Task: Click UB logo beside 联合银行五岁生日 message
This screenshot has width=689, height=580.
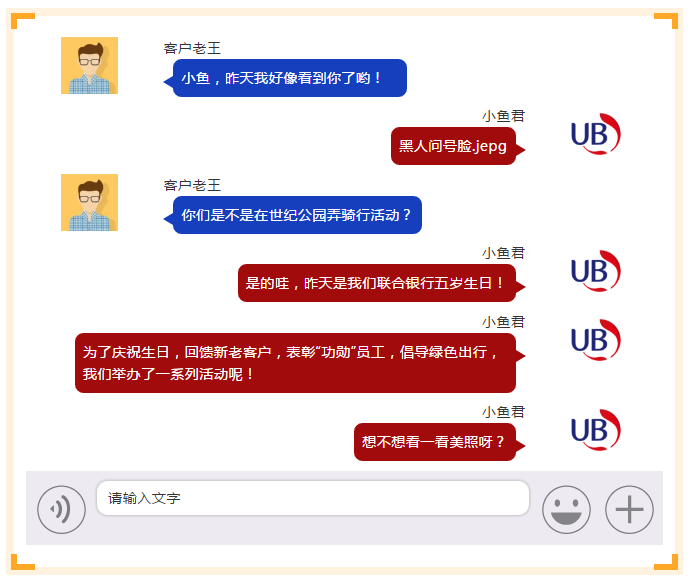Action: pos(596,271)
